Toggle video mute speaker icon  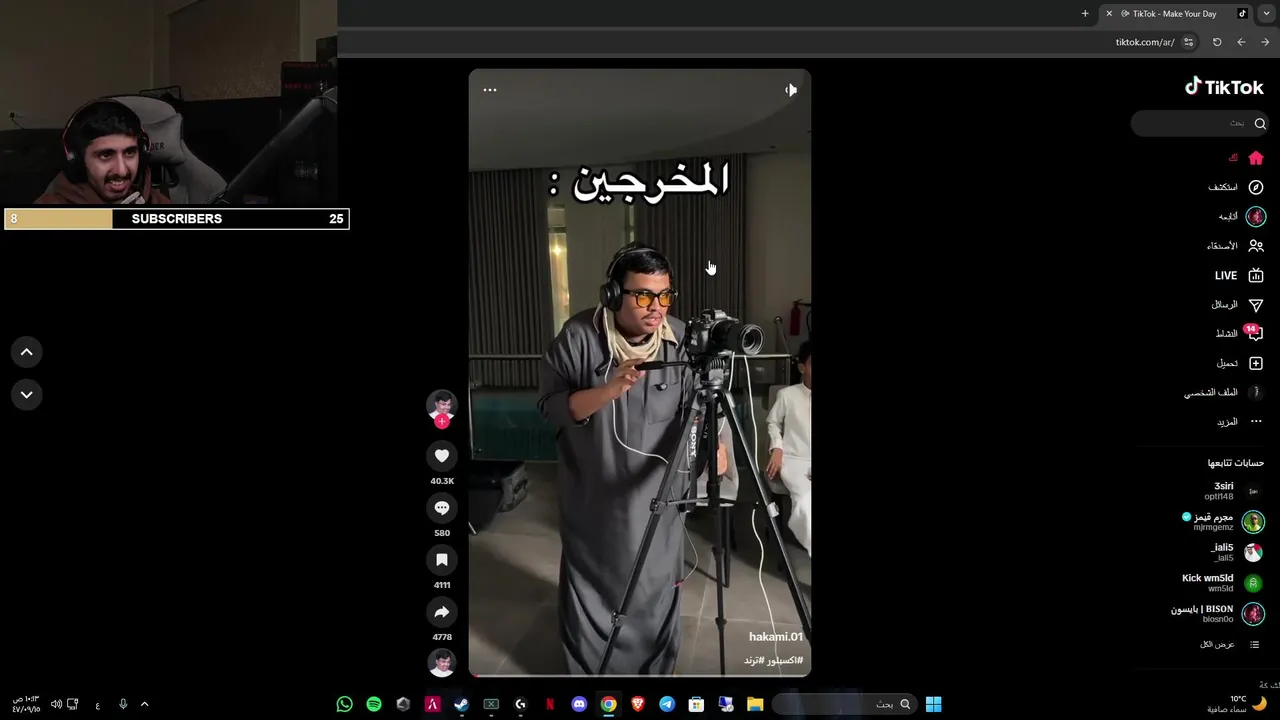[x=791, y=90]
